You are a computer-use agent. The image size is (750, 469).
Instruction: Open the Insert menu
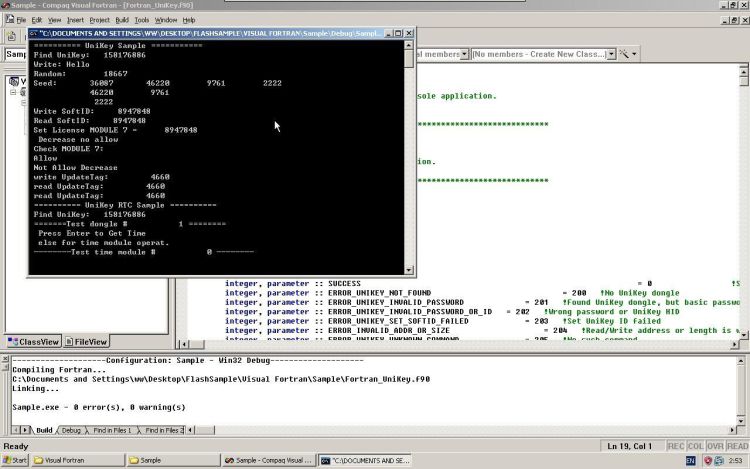click(75, 20)
